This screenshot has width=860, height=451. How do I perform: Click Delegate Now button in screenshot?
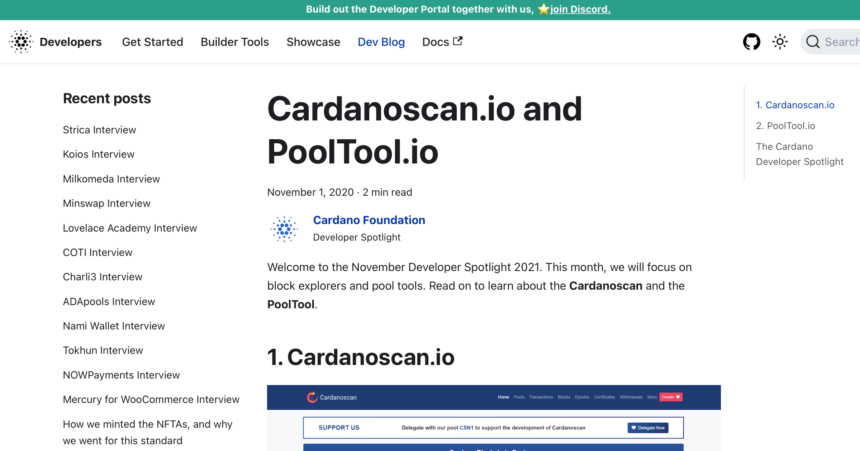pos(648,428)
